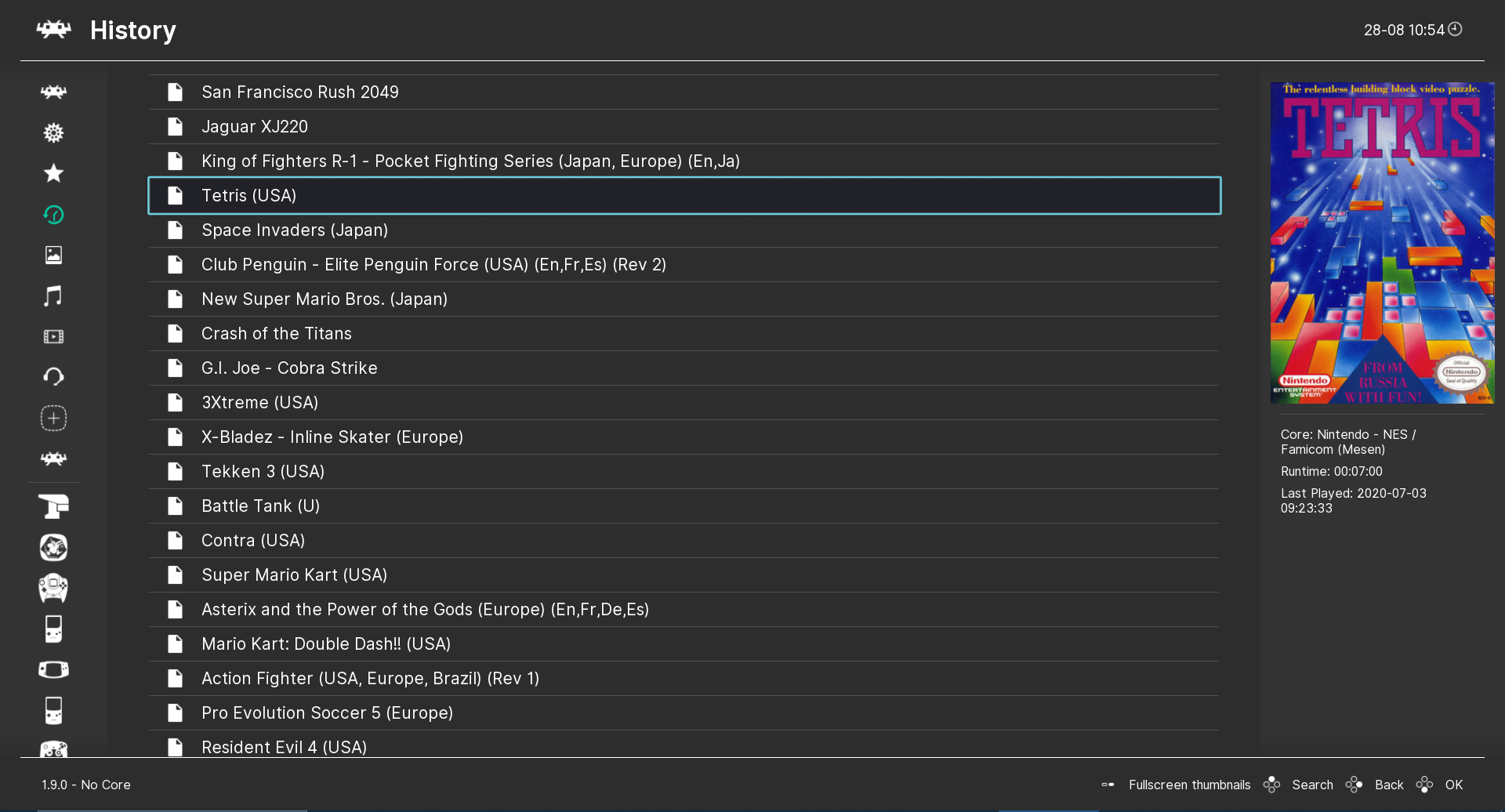This screenshot has height=812, width=1505.
Task: Click the 28-08 10:54 date and time
Action: pos(1404,30)
